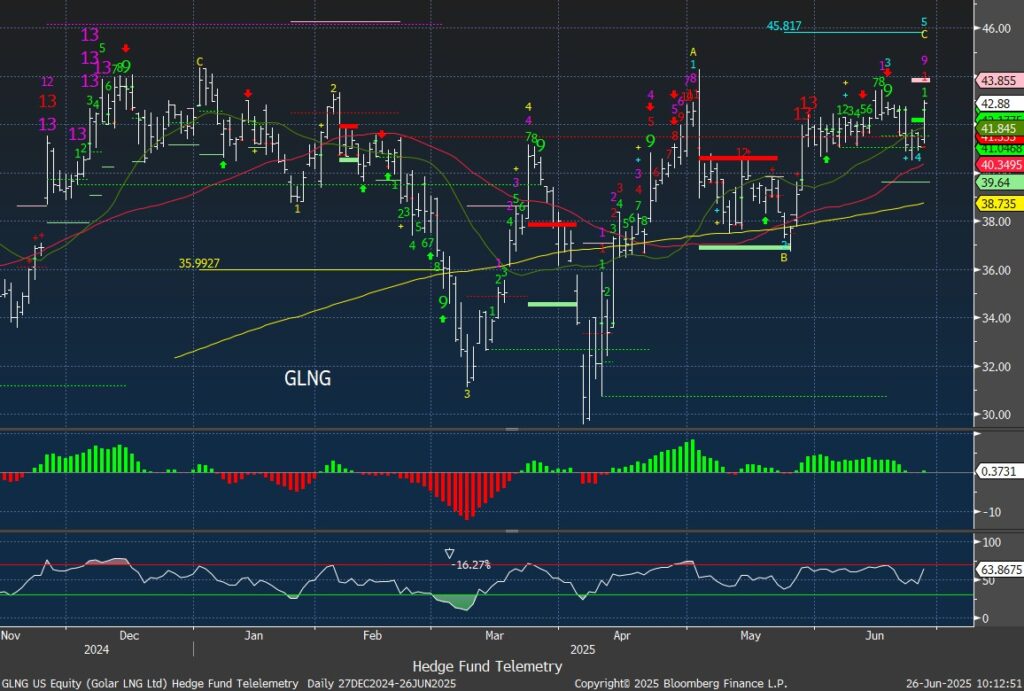Screen dimensions: 1024x691
Task: Click the yellow wave label A near April peak
Action: pyautogui.click(x=694, y=52)
